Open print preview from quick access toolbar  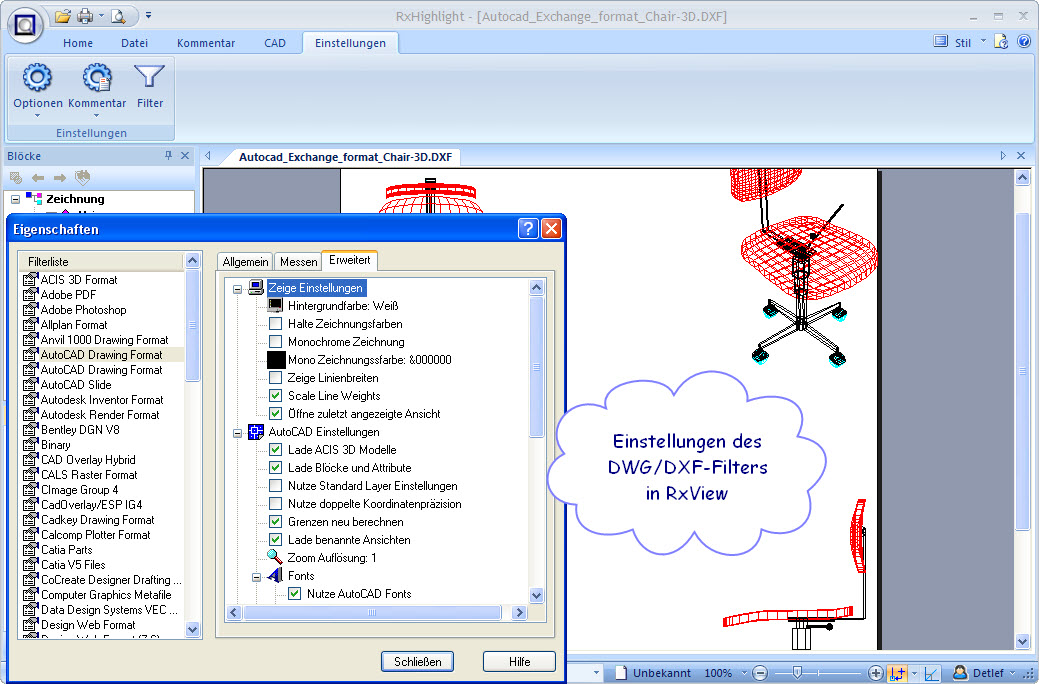click(118, 16)
